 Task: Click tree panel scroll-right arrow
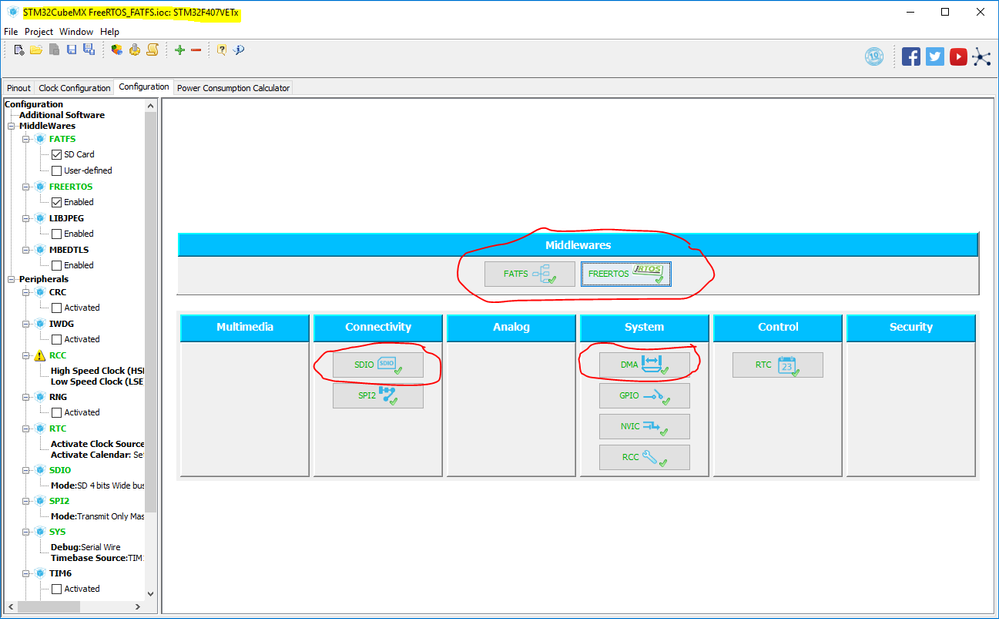138,607
